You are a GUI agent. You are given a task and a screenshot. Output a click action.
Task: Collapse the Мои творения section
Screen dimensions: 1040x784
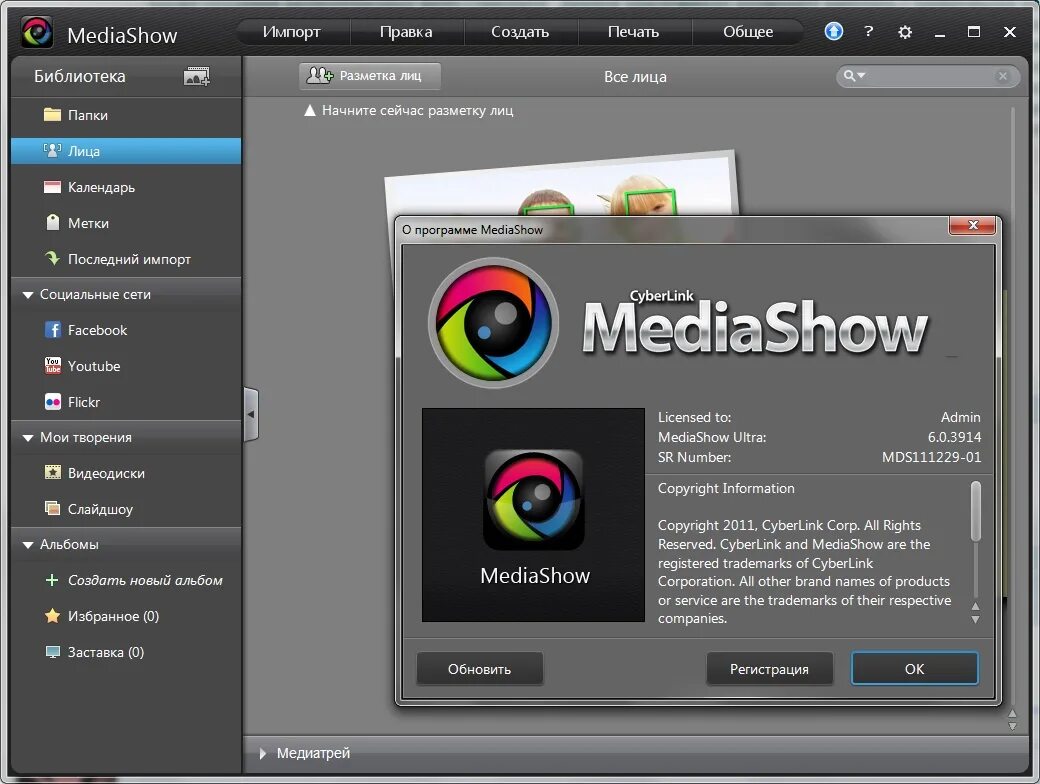[x=28, y=438]
